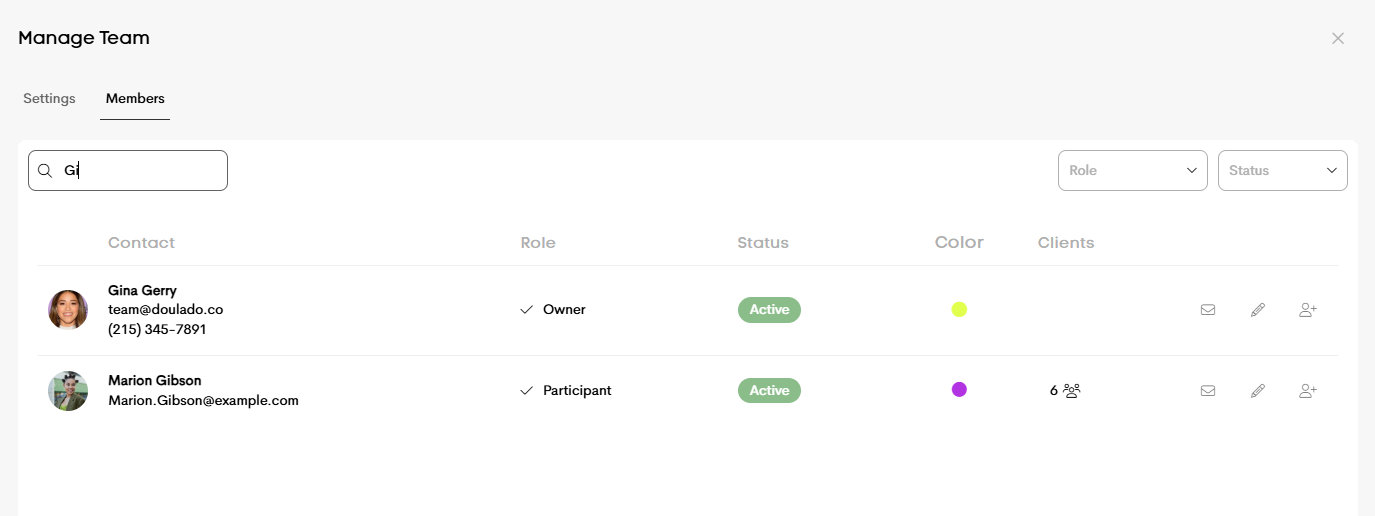Click the member search input field
Viewport: 1375px width, 516px height.
[x=128, y=170]
